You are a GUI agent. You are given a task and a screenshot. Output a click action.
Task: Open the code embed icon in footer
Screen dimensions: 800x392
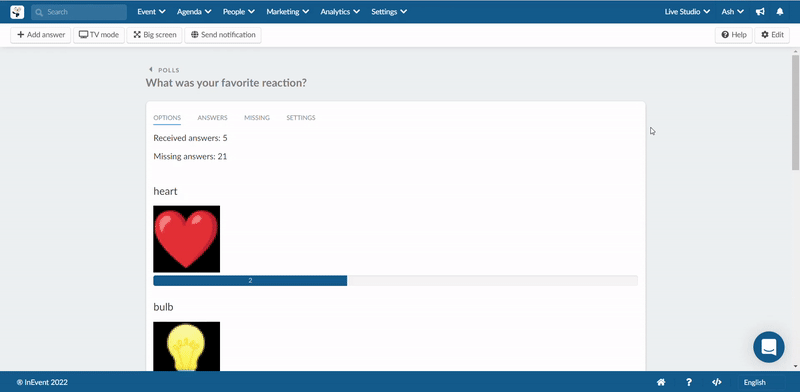pos(716,382)
